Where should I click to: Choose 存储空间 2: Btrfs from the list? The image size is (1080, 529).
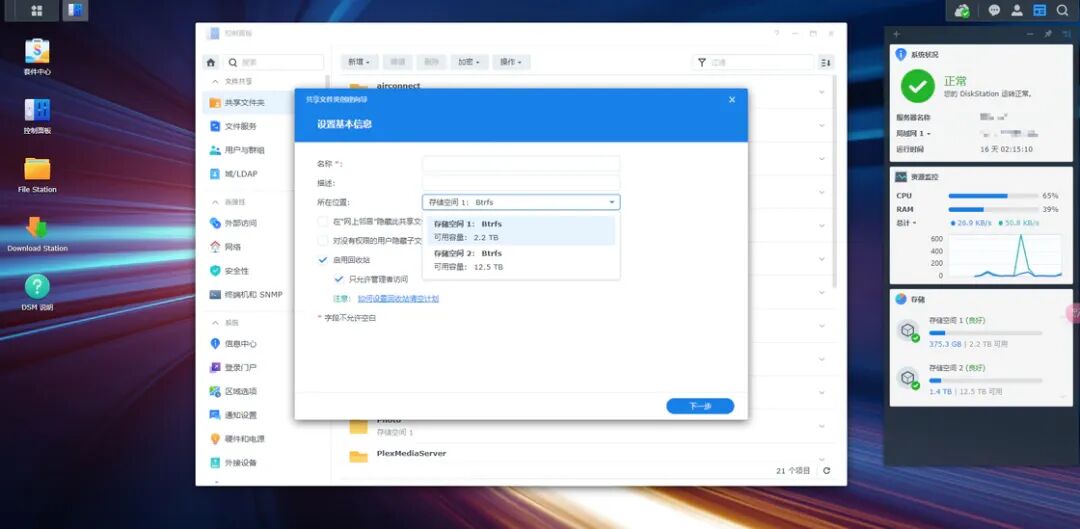pyautogui.click(x=521, y=260)
